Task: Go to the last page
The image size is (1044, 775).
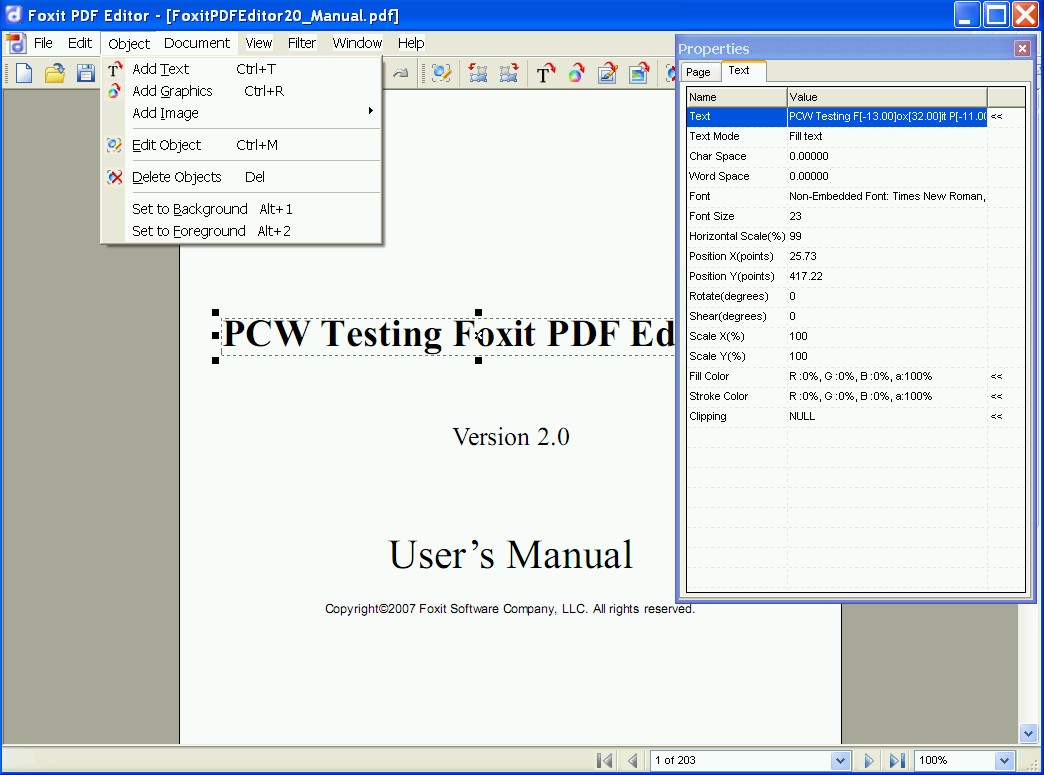Action: coord(897,760)
